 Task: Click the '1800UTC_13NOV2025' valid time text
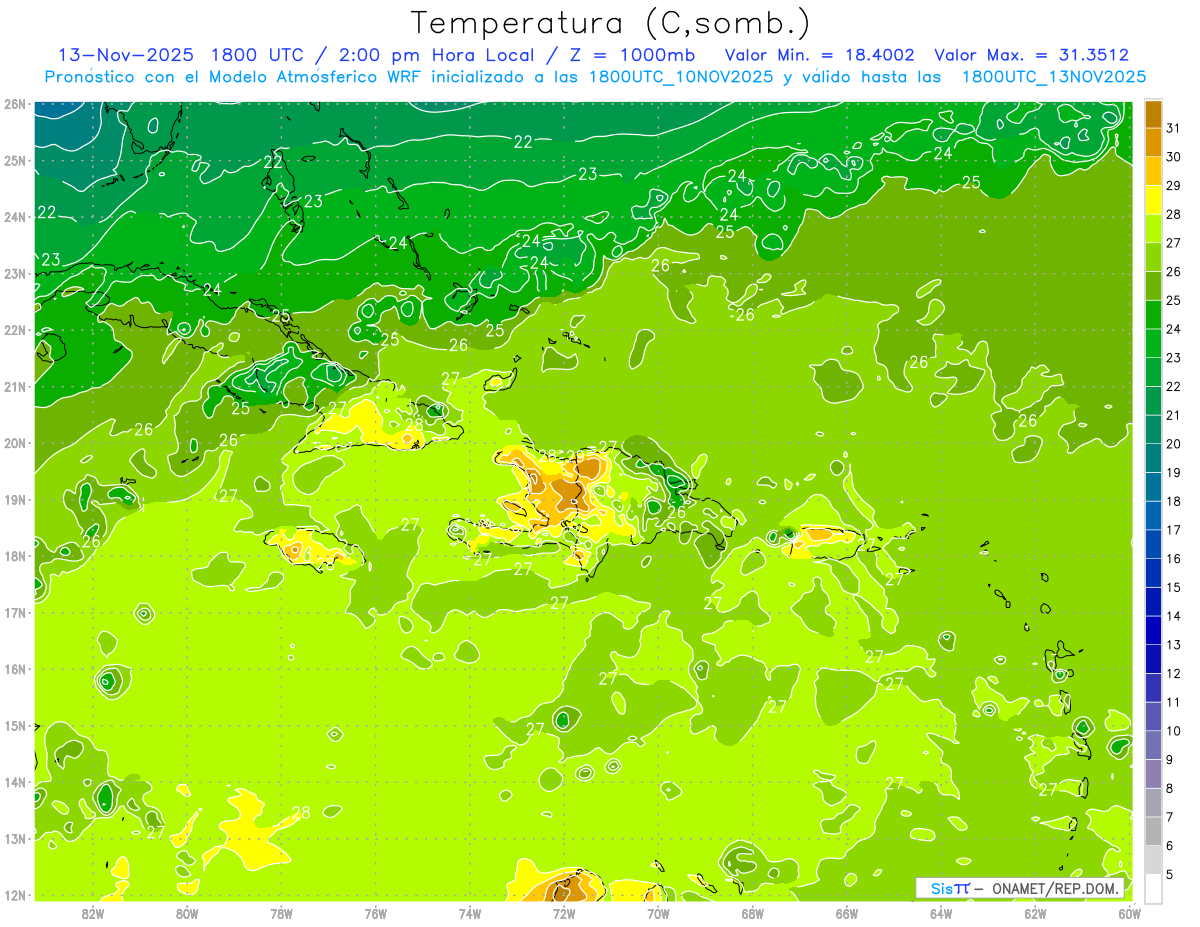pyautogui.click(x=1054, y=77)
